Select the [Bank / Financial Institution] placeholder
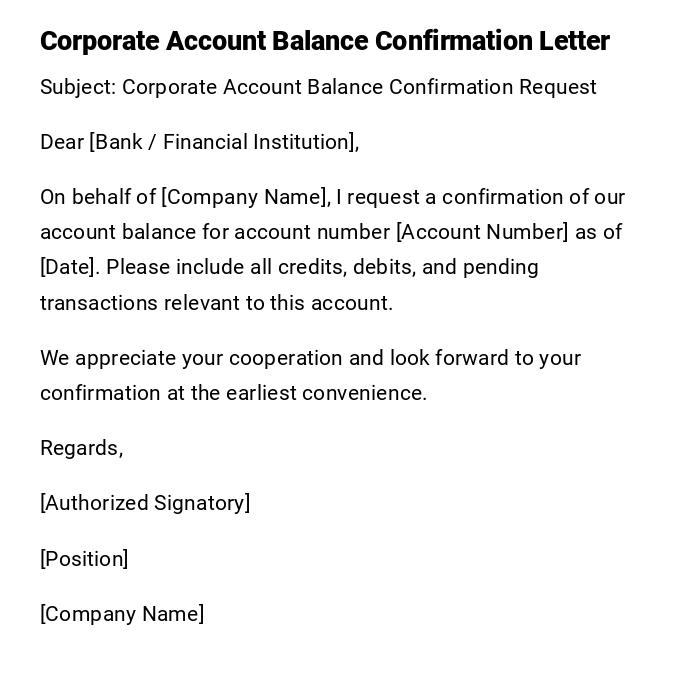This screenshot has width=700, height=676. point(224,142)
